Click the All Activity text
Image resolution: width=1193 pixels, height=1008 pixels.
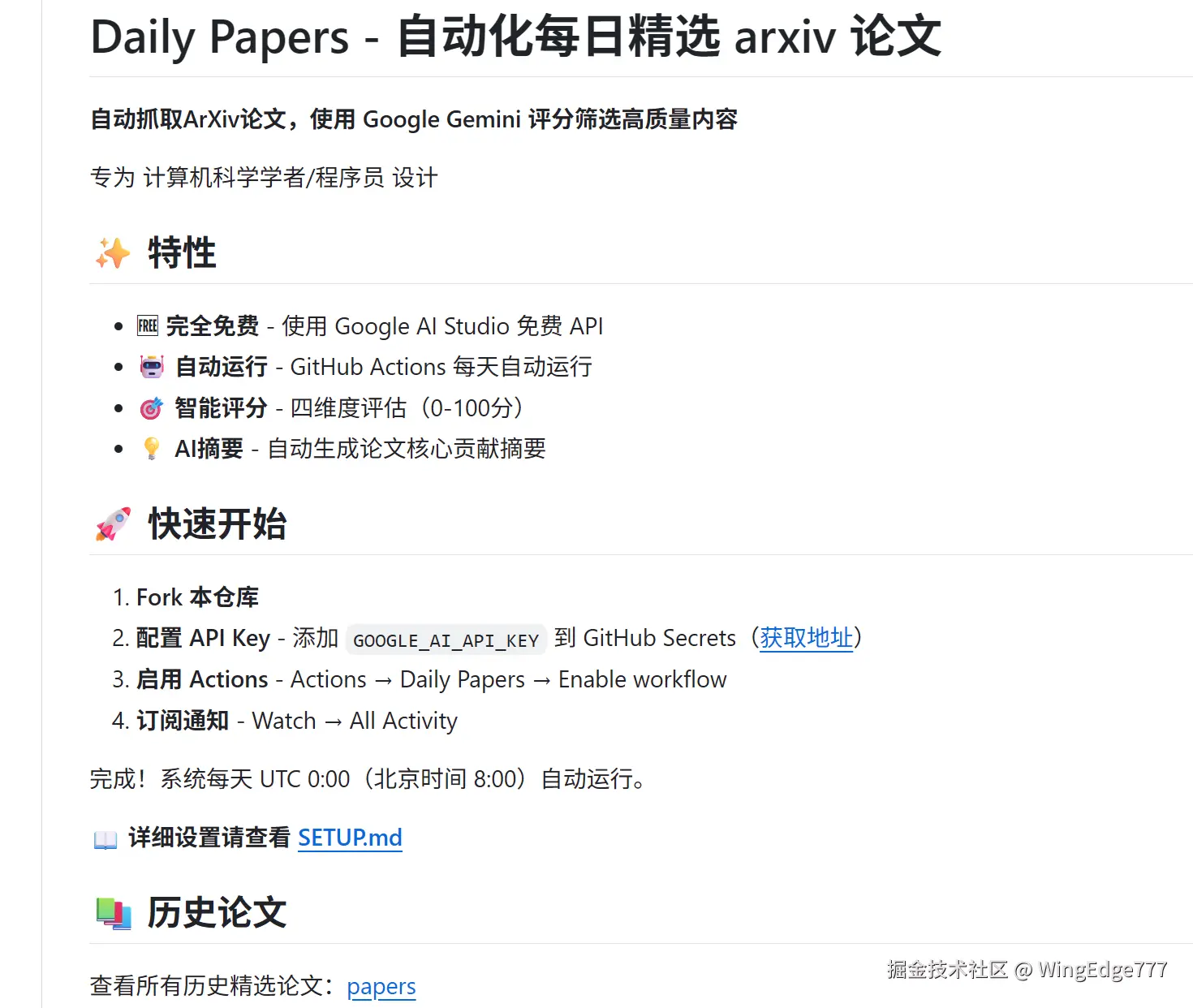pos(403,721)
